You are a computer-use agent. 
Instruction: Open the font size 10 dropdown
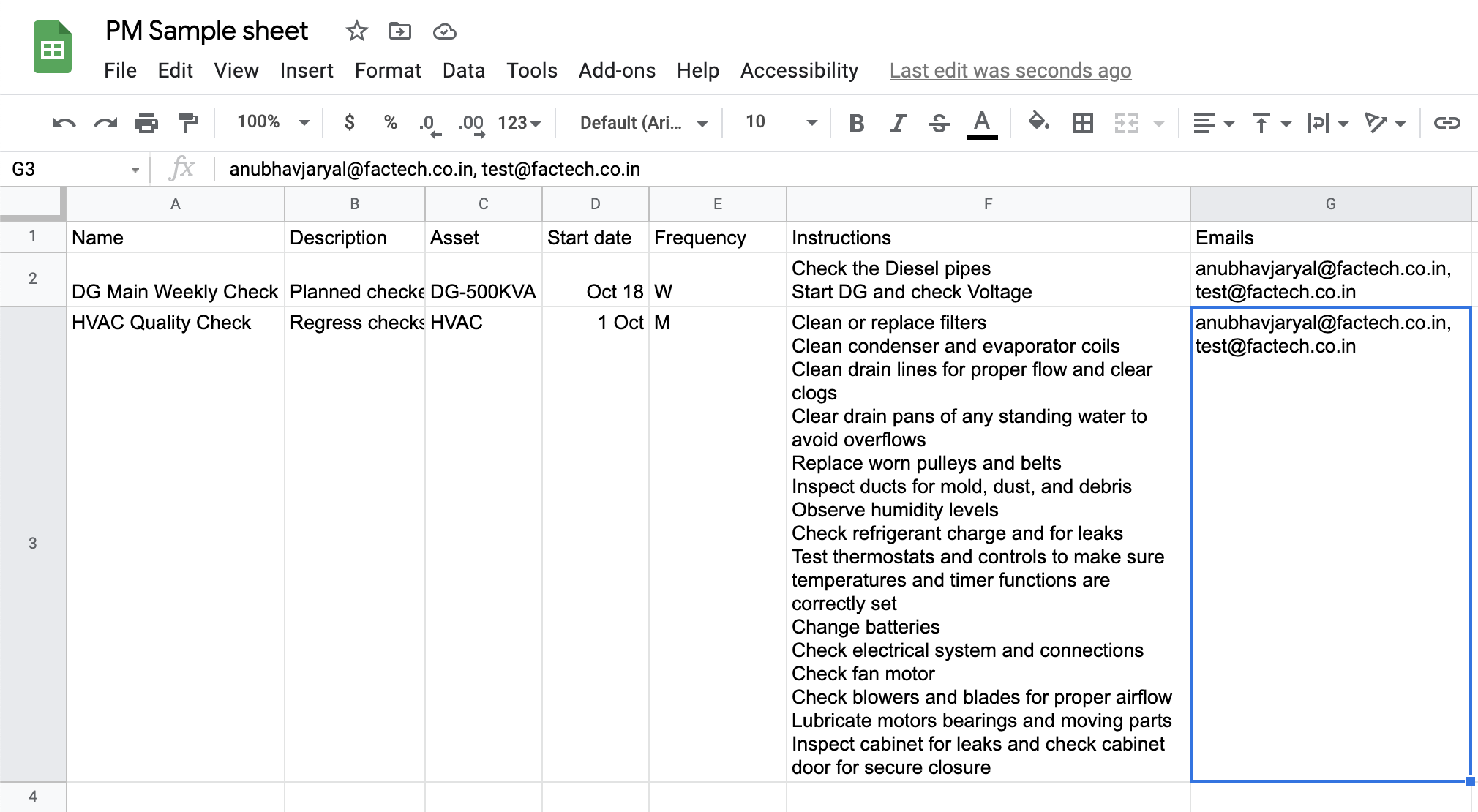point(780,122)
